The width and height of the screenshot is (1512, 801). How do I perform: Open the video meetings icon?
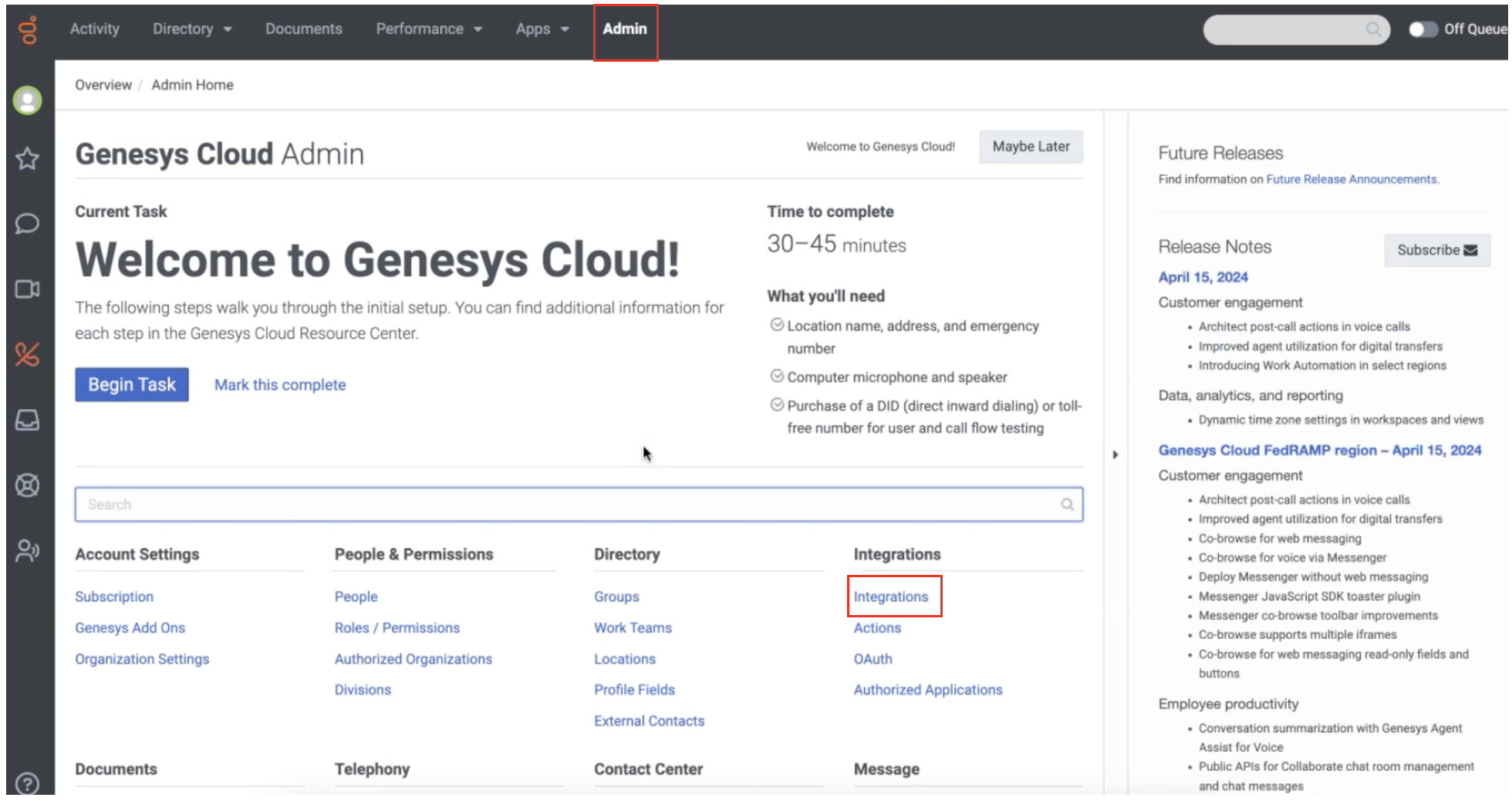[x=27, y=289]
